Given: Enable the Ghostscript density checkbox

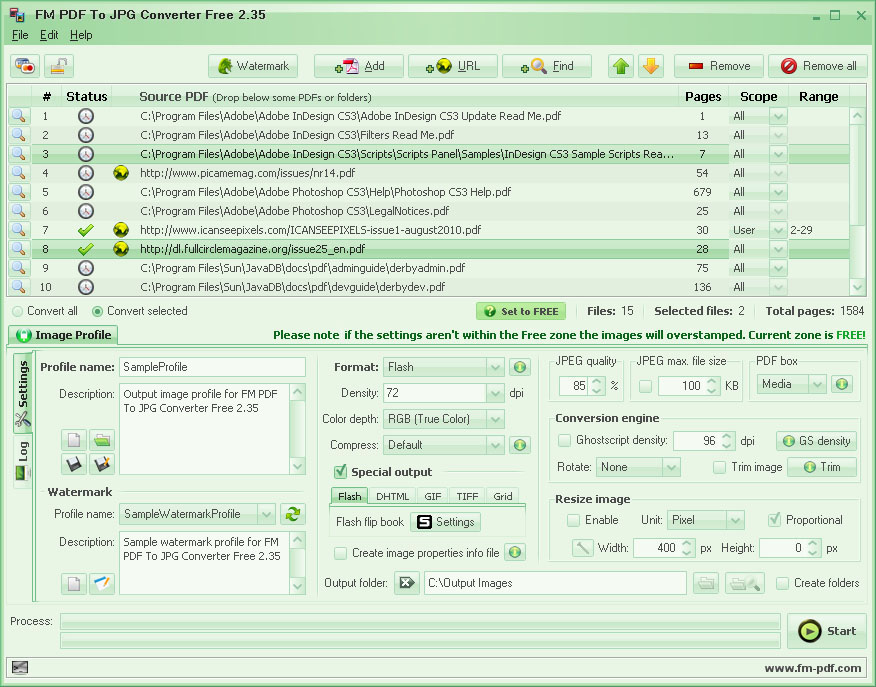Looking at the screenshot, I should pyautogui.click(x=565, y=440).
